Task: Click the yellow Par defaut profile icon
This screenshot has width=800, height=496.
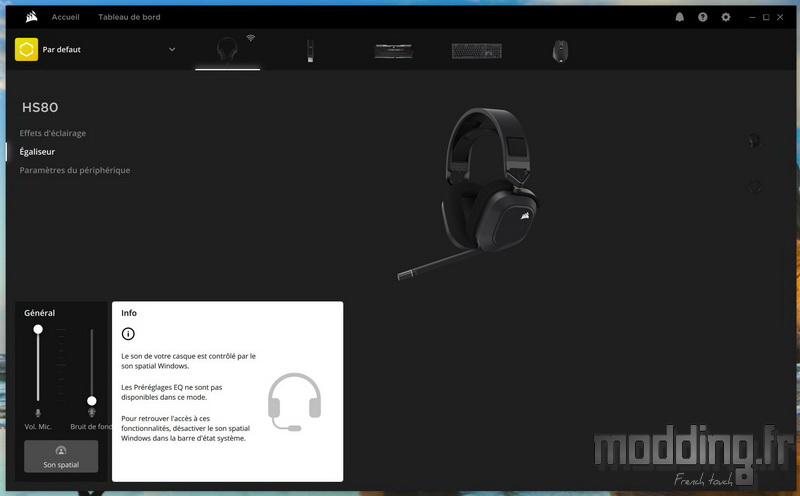Action: [x=27, y=49]
